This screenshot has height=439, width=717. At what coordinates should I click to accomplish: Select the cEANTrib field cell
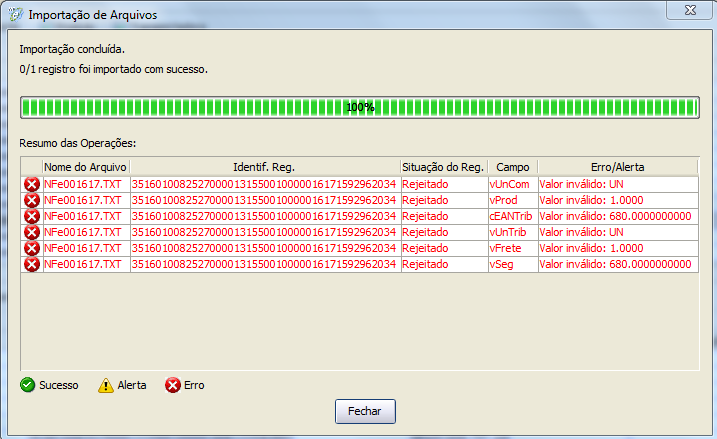tap(513, 216)
